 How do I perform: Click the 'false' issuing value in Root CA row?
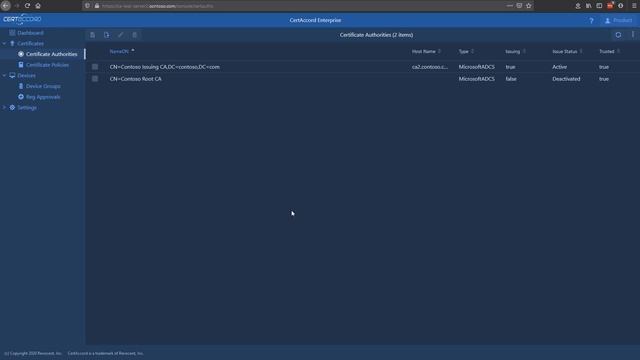pos(511,79)
